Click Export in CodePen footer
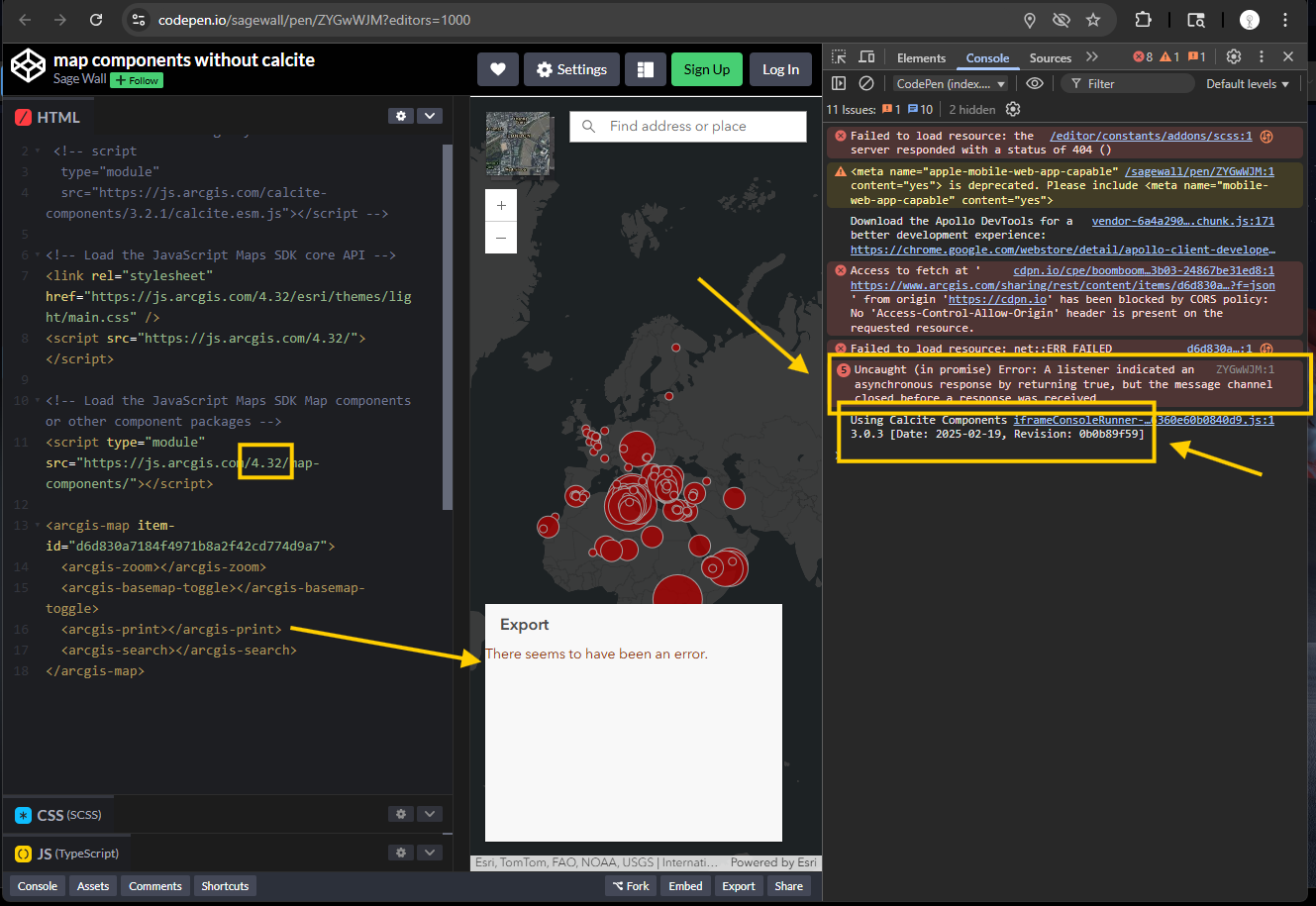 pyautogui.click(x=739, y=886)
